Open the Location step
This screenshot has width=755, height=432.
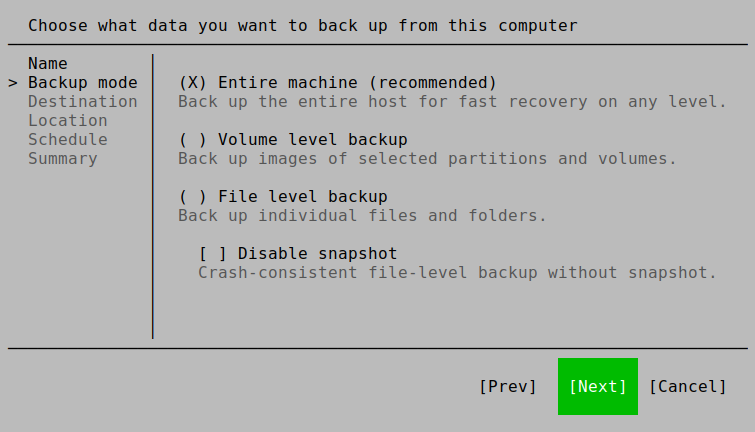tap(67, 120)
